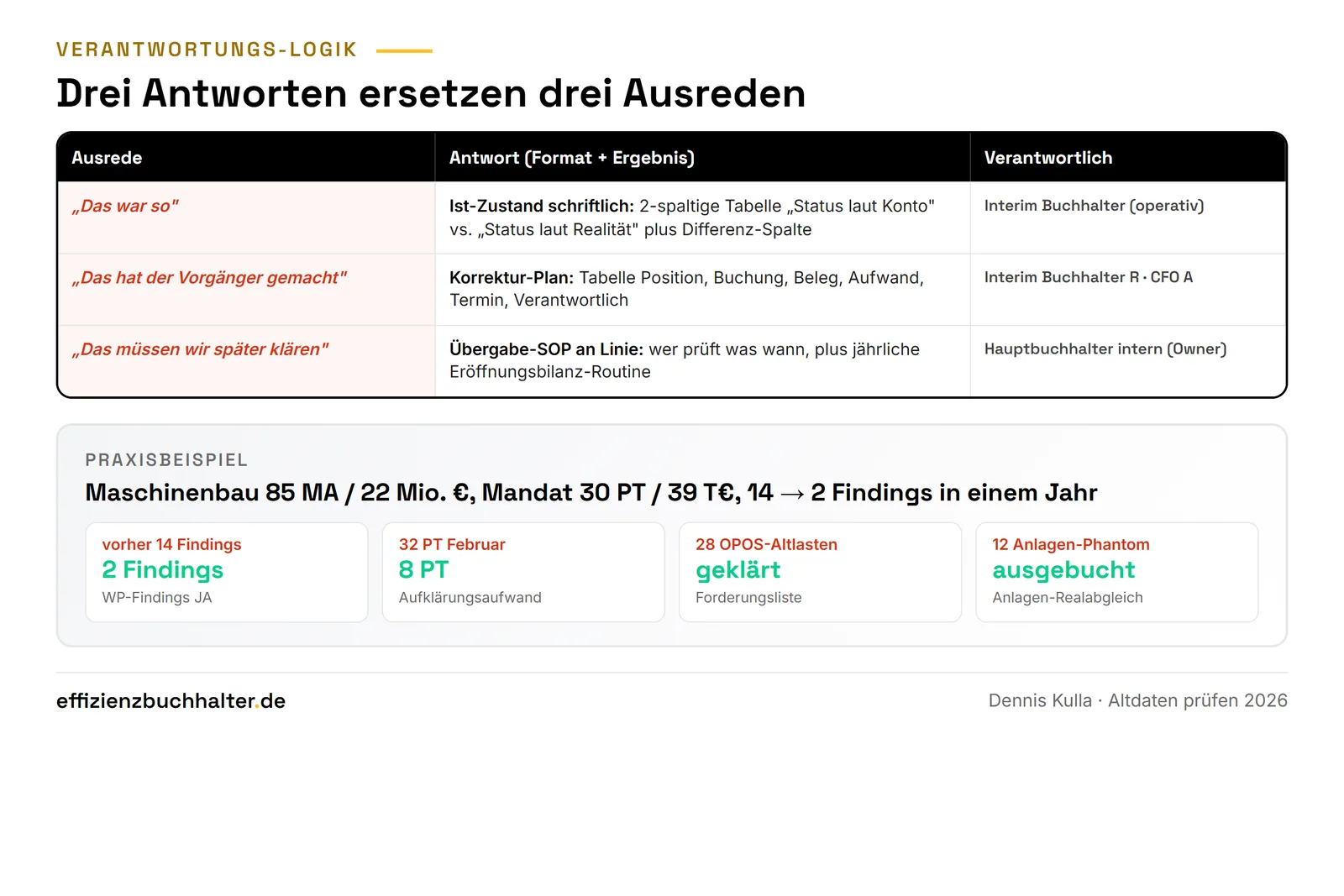Click the 'Maschinenbau 85 MA / 22 Mio. €' headline

591,493
